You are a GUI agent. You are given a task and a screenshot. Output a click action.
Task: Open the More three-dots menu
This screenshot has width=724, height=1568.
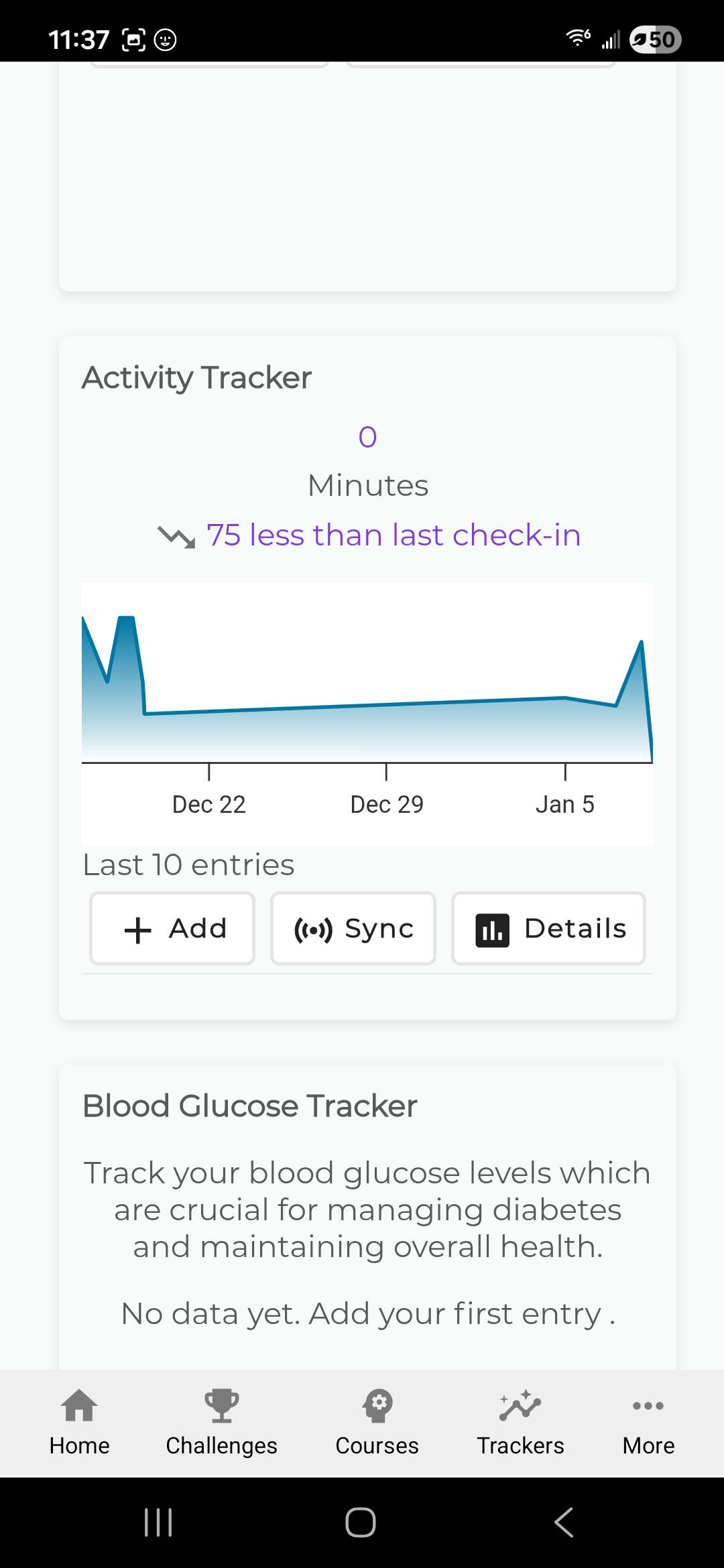pyautogui.click(x=648, y=1405)
